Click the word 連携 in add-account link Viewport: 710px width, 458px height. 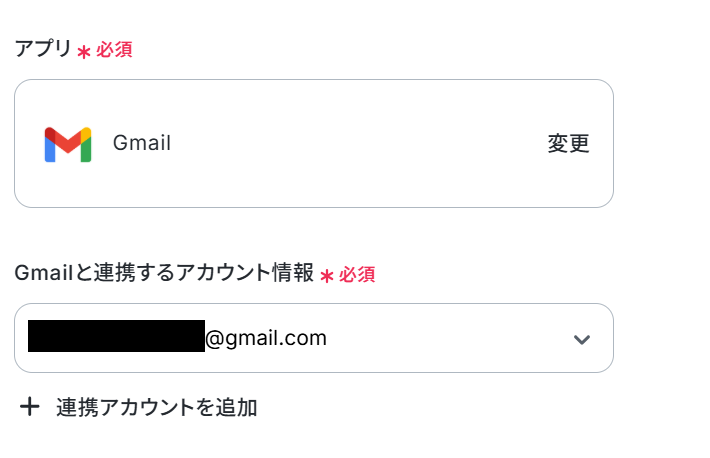[x=77, y=407]
